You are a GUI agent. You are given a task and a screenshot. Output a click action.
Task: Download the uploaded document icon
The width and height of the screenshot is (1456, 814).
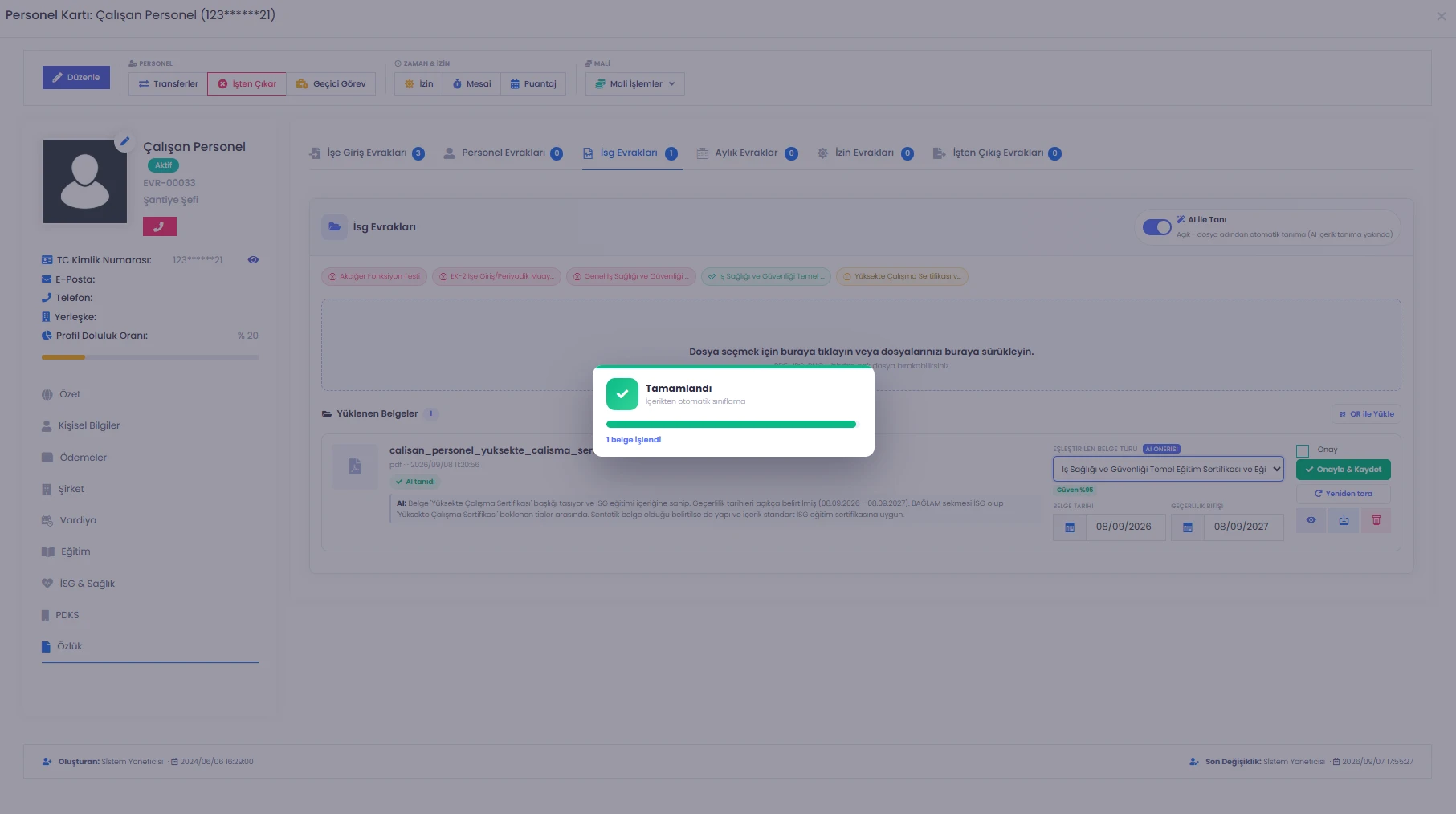(1344, 520)
